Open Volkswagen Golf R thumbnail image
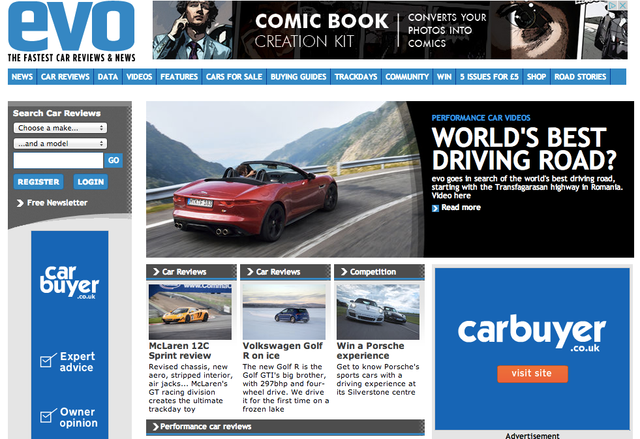Image resolution: width=640 pixels, height=439 pixels. pos(284,312)
